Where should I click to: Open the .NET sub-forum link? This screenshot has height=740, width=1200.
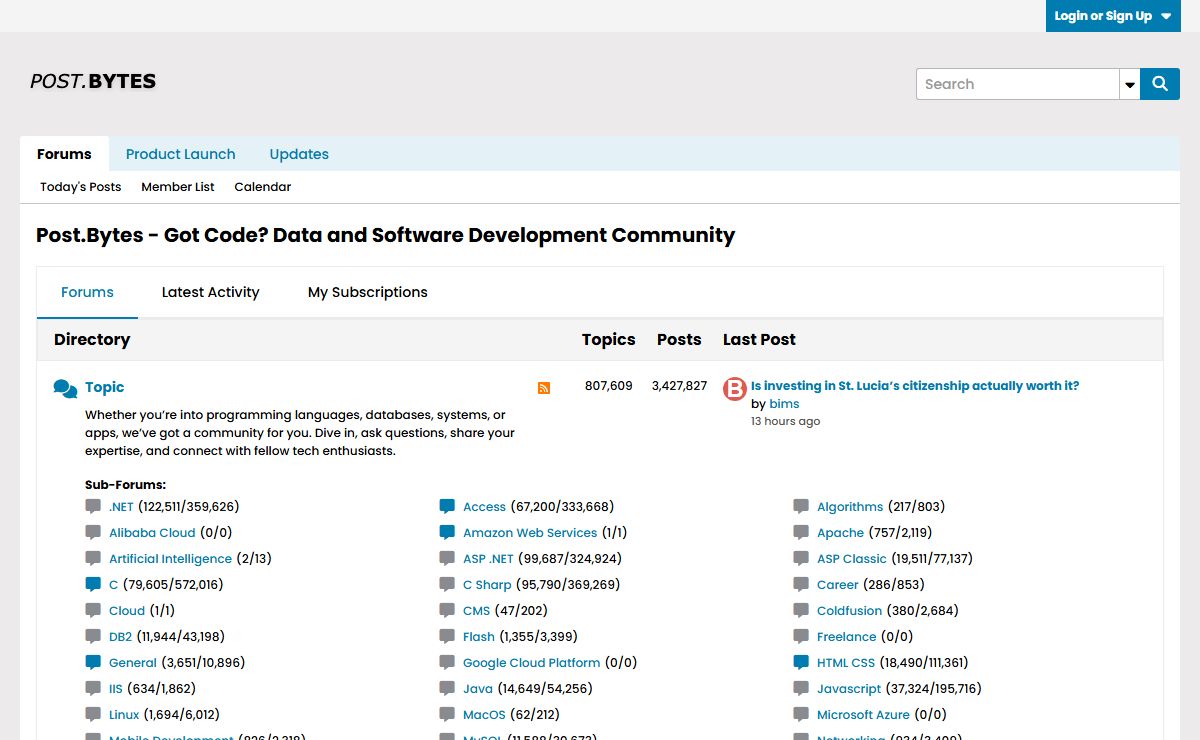coord(121,507)
